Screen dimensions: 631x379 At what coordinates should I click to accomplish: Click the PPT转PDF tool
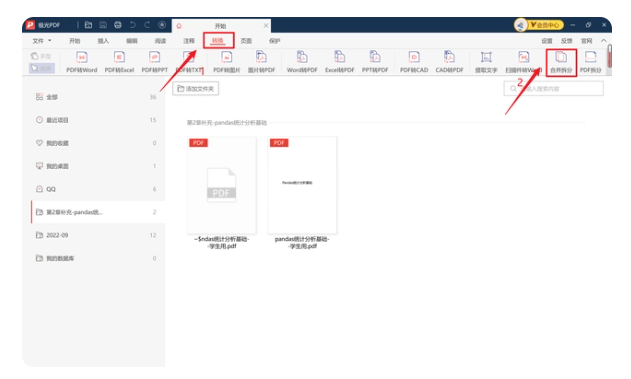point(375,62)
